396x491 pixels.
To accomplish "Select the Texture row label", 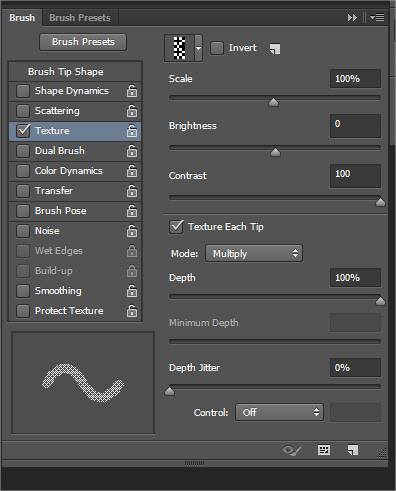I will (x=52, y=131).
